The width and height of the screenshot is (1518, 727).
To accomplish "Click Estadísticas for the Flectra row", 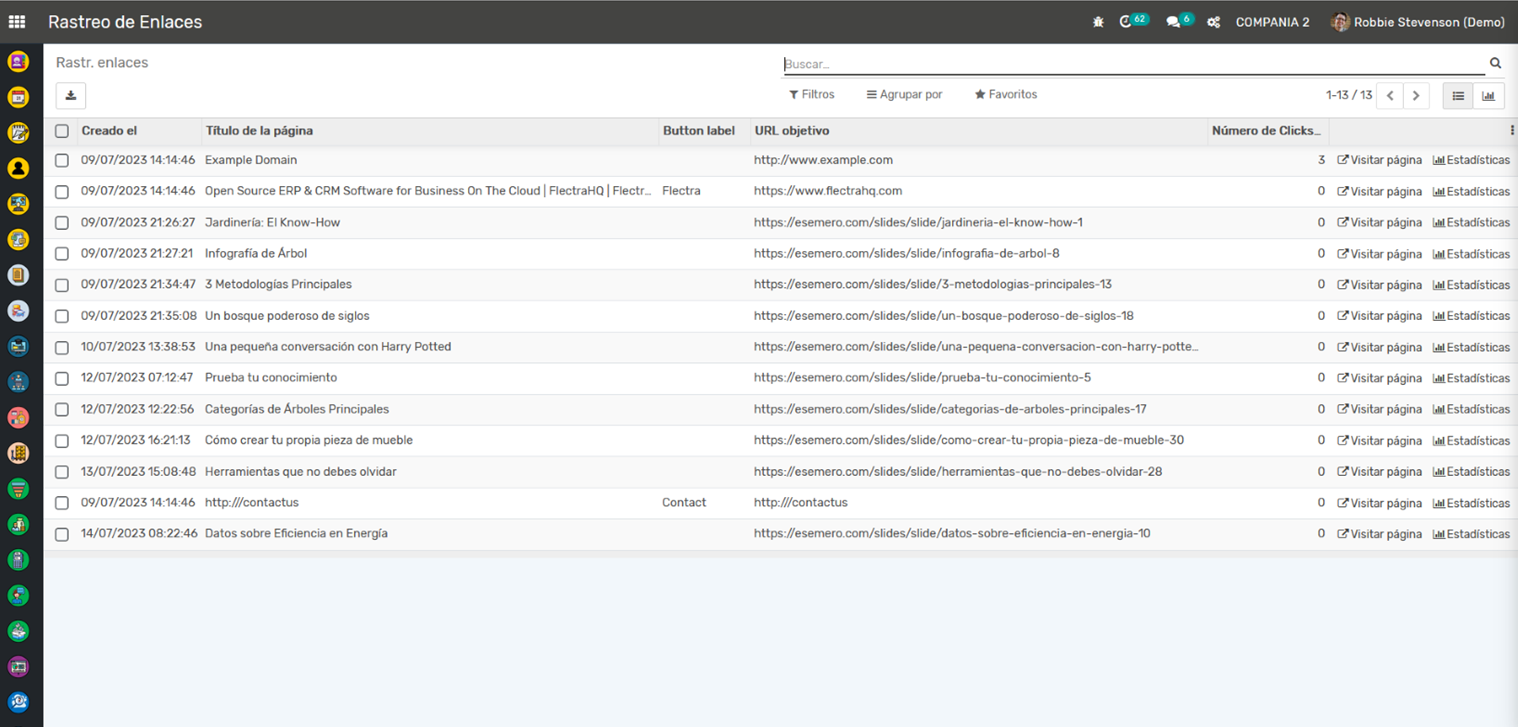I will click(1471, 191).
